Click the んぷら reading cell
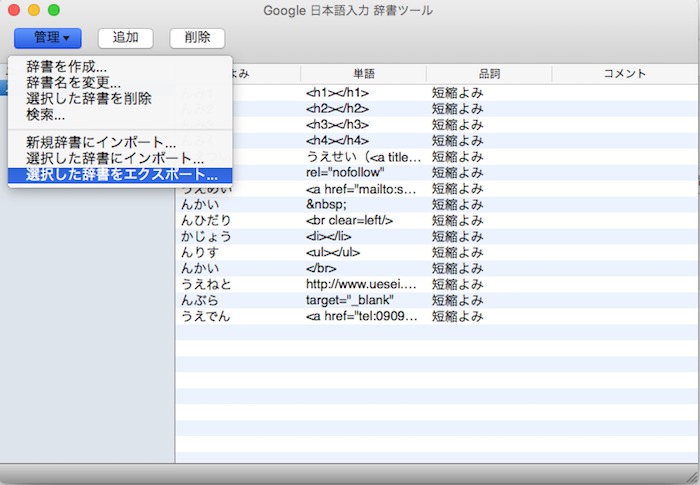 [200, 301]
